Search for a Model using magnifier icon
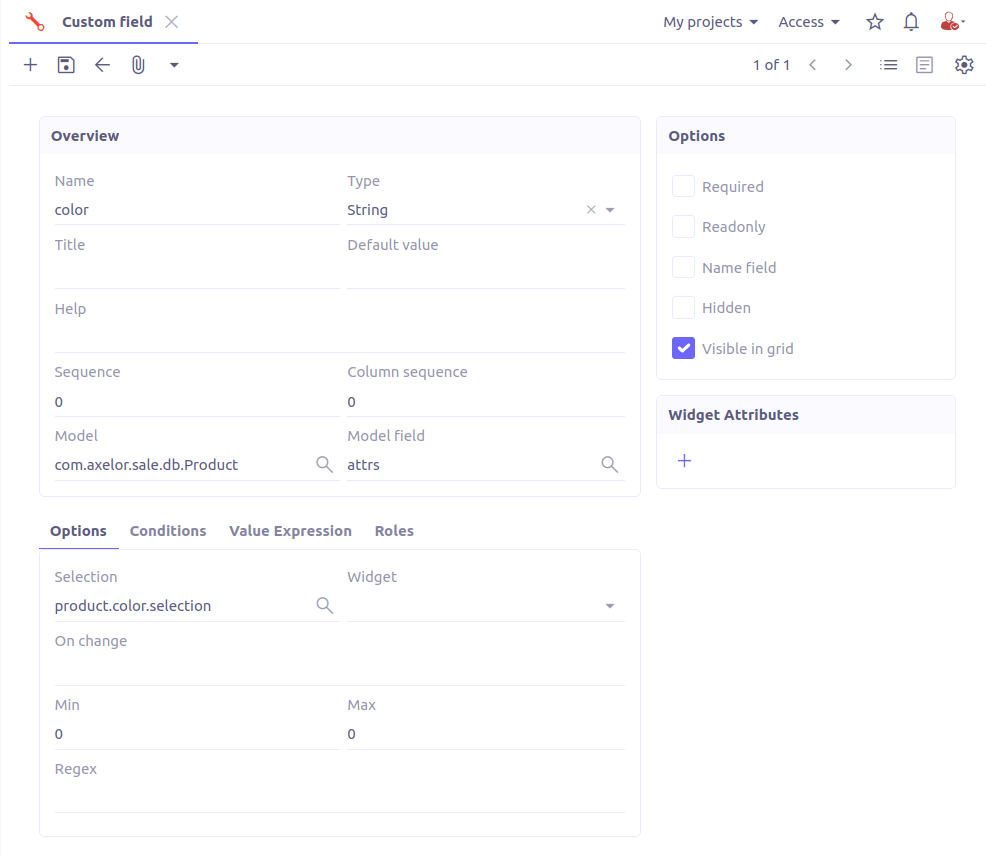Screen dimensions: 986x857 click(x=324, y=464)
